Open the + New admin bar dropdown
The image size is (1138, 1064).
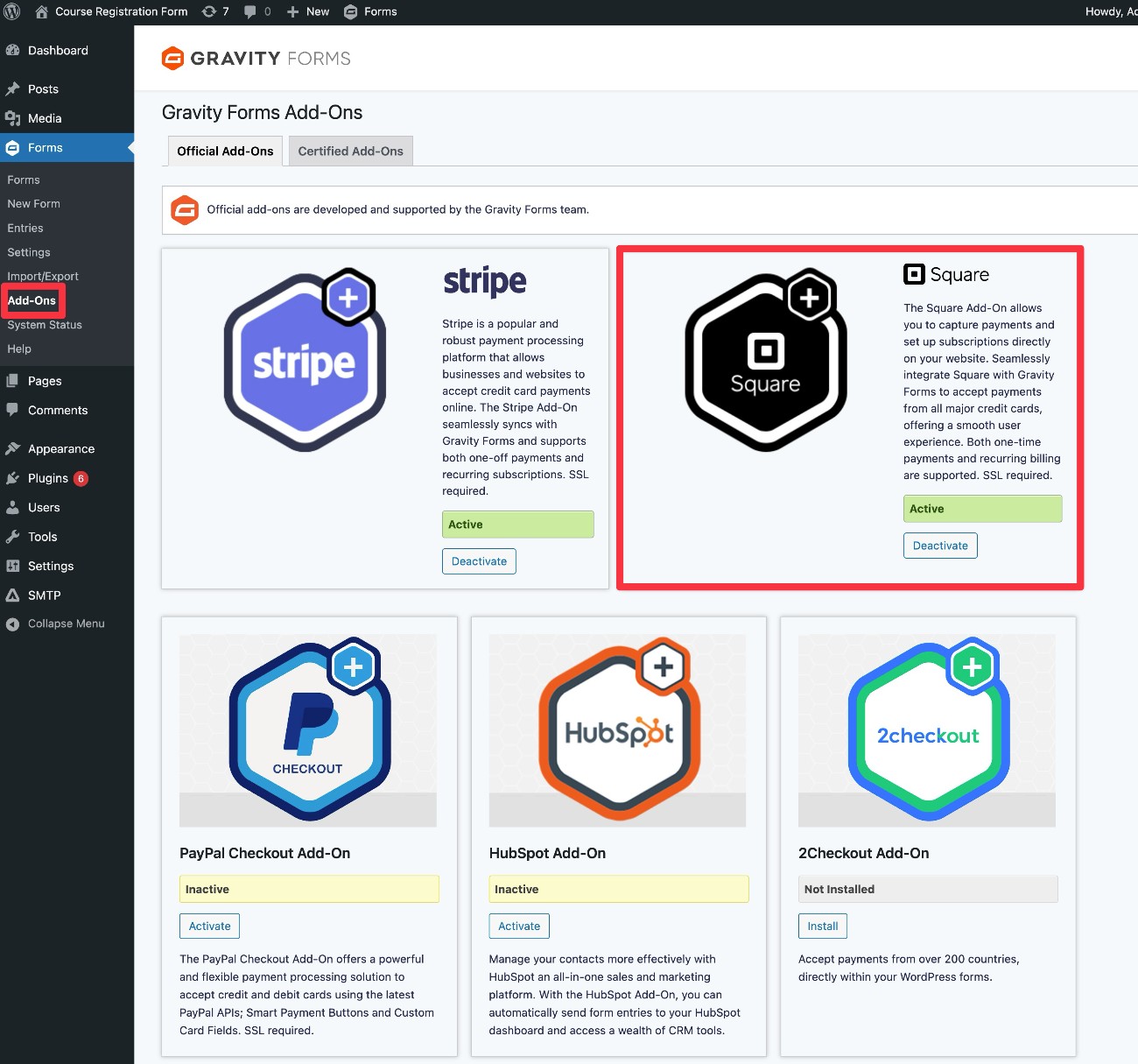point(308,11)
